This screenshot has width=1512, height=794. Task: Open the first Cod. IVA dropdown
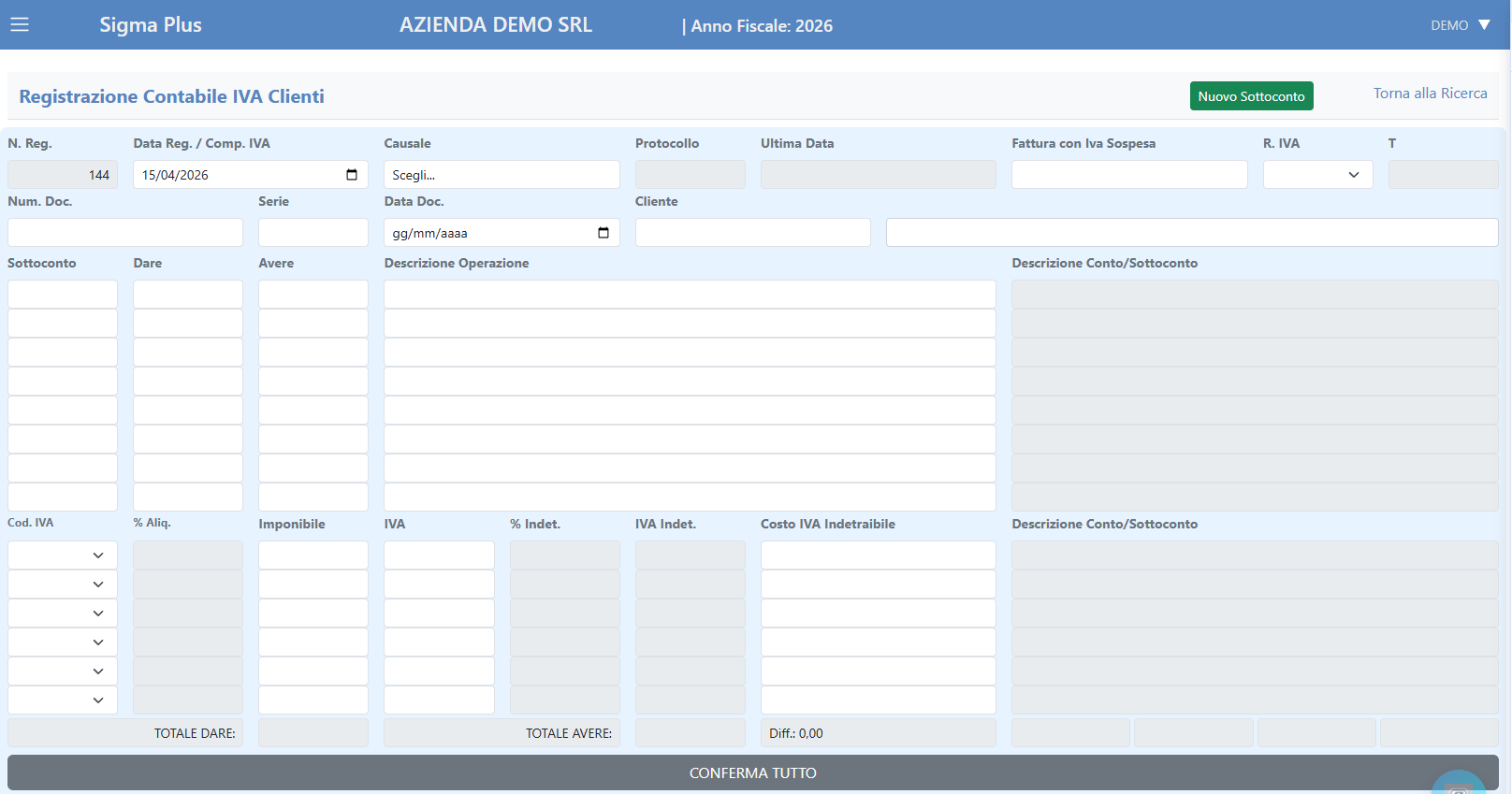[63, 556]
